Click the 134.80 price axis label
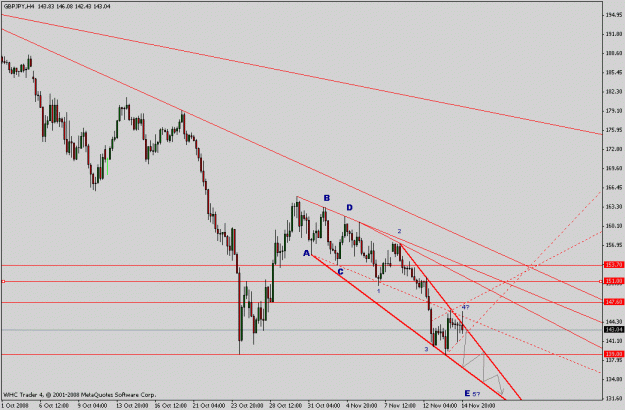The height and width of the screenshot is (410, 625). click(614, 379)
